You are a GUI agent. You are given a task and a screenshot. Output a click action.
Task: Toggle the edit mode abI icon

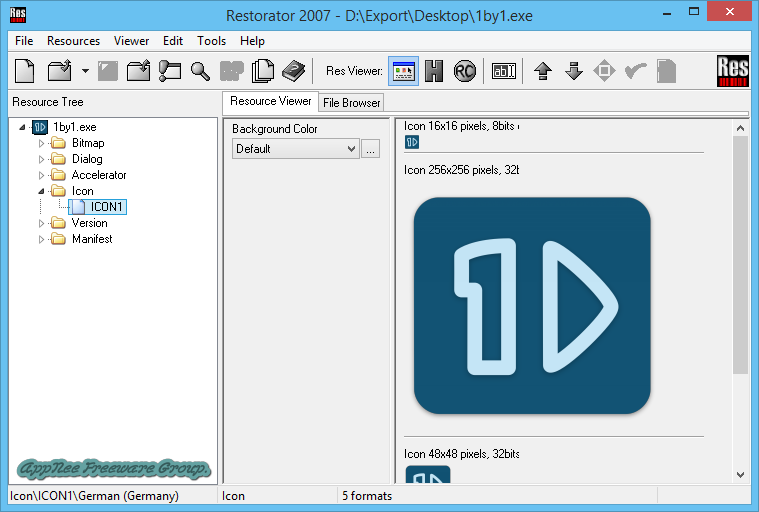504,71
